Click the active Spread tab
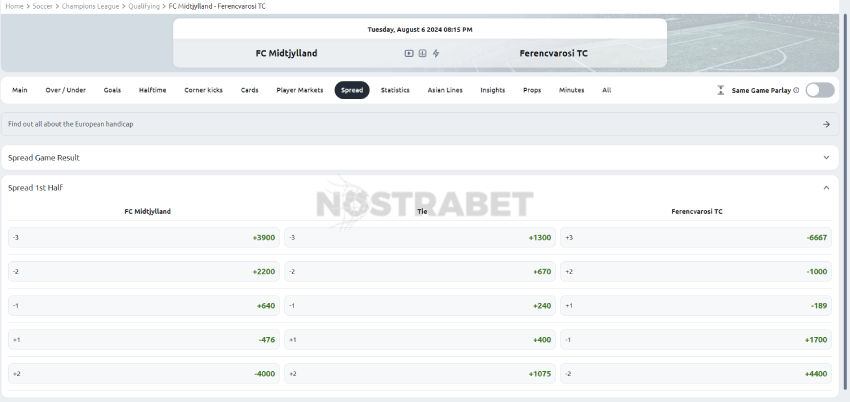The width and height of the screenshot is (850, 402). pos(352,90)
